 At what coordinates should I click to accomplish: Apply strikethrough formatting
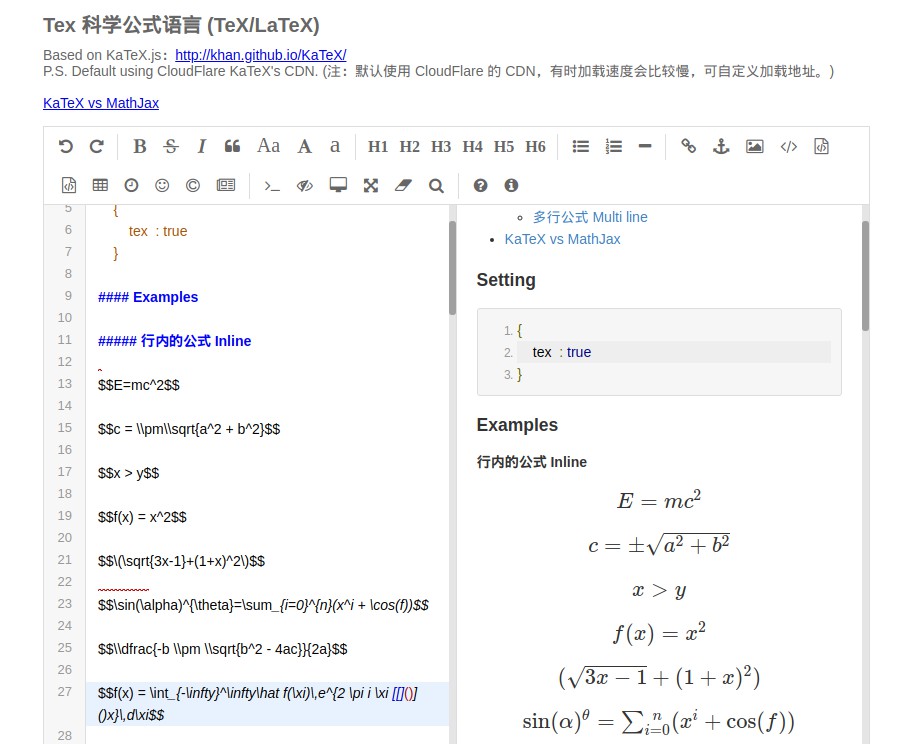171,147
